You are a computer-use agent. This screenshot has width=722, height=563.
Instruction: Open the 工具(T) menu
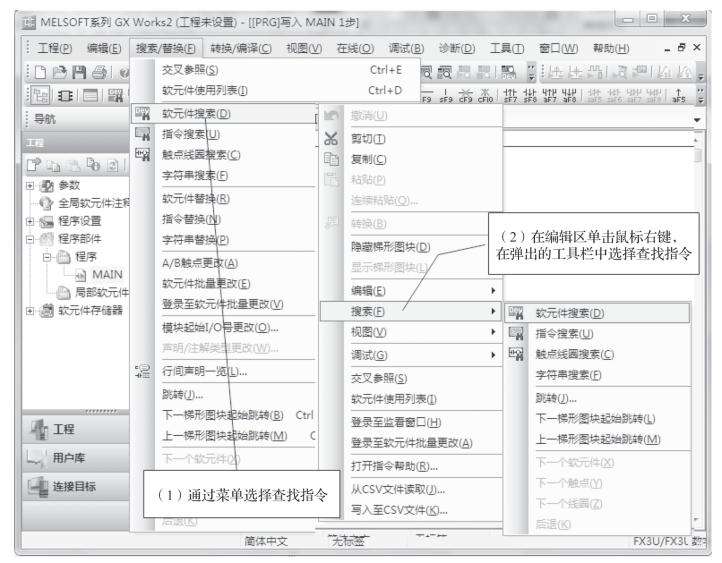[507, 48]
